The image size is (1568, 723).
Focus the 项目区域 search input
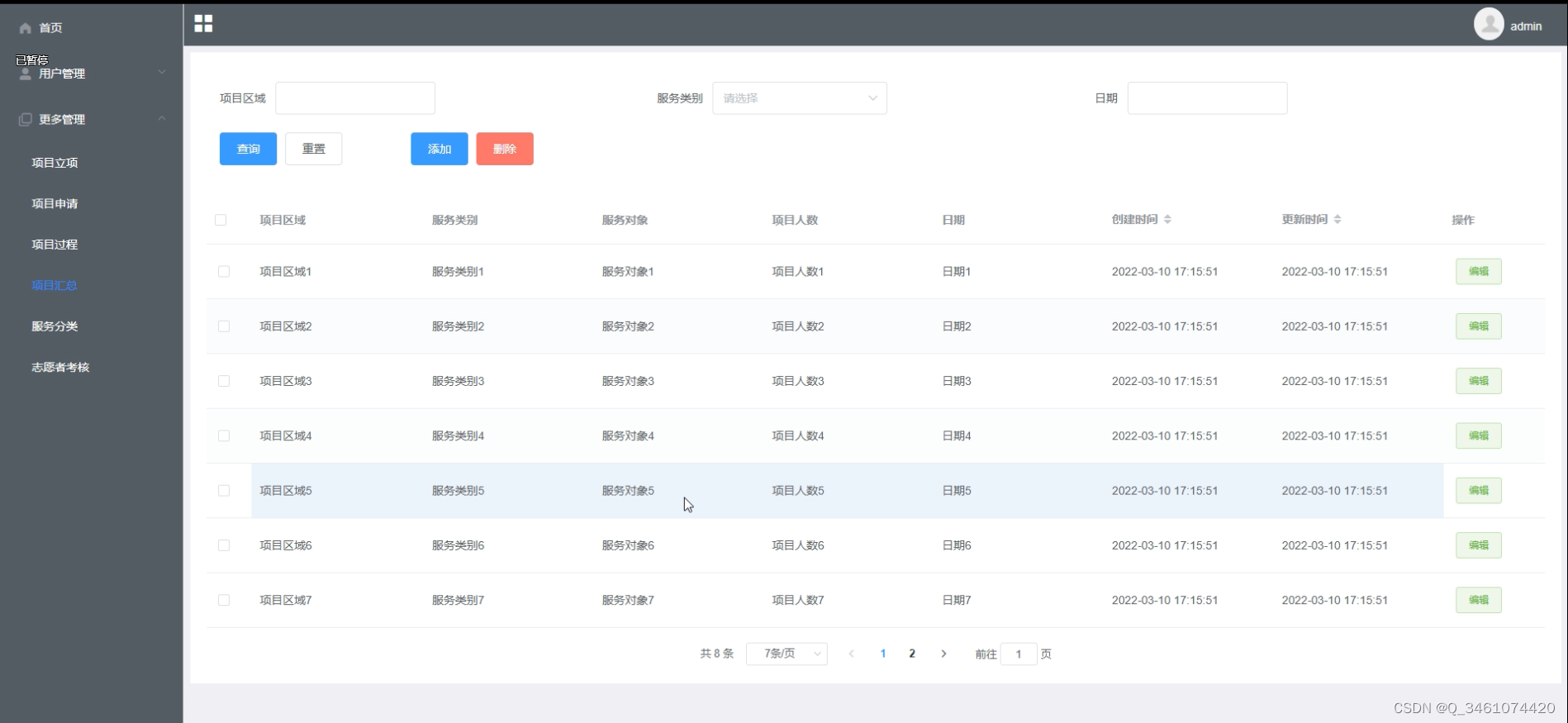pos(355,98)
